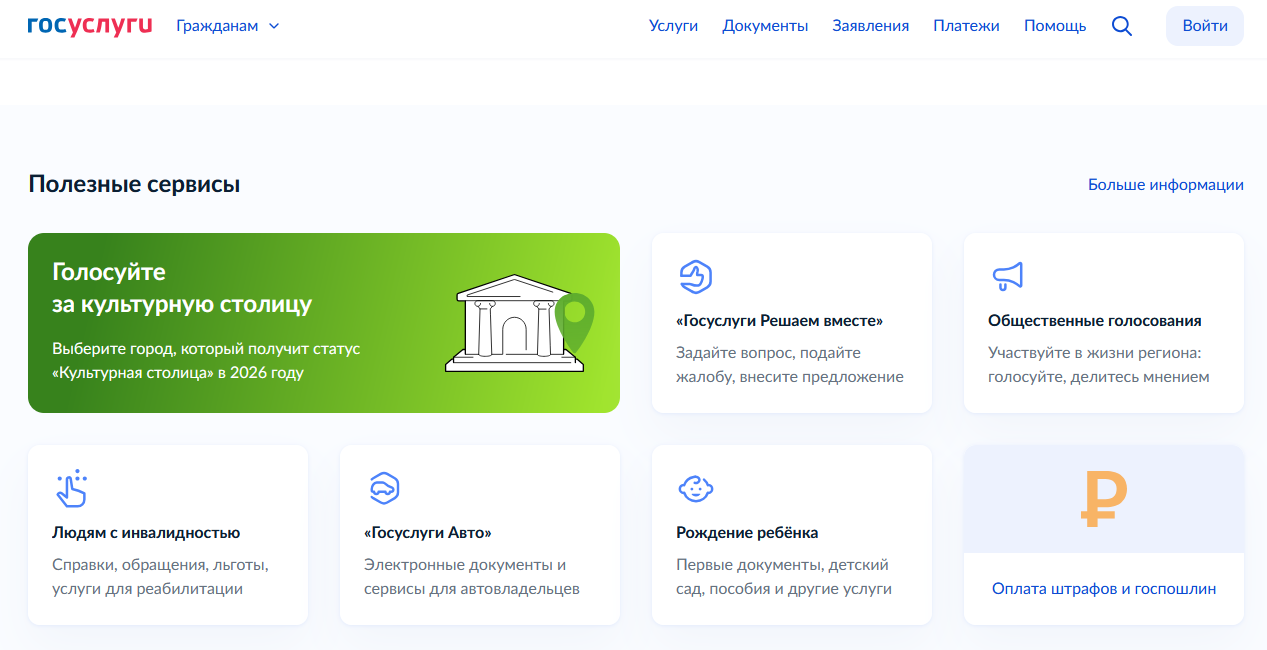This screenshot has height=650, width=1267.
Task: Click the Госуслуги logo
Action: click(x=90, y=25)
